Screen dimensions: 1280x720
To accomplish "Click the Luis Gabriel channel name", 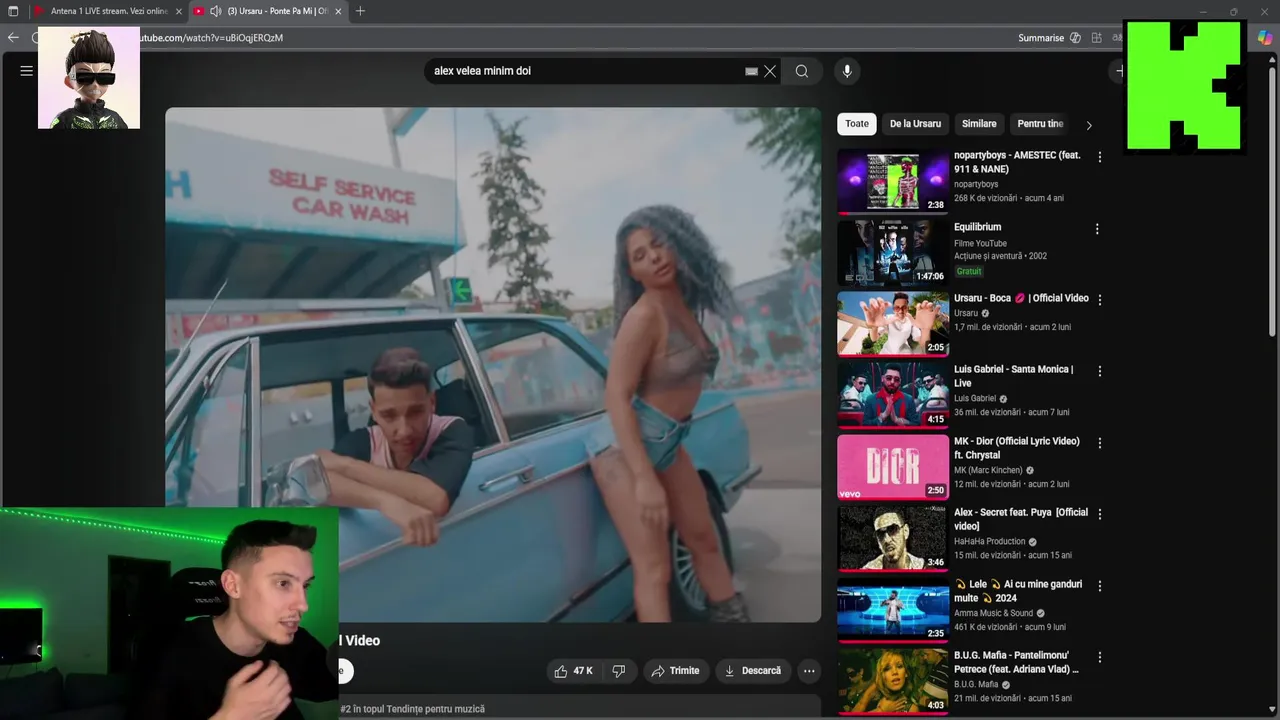I will [x=975, y=398].
